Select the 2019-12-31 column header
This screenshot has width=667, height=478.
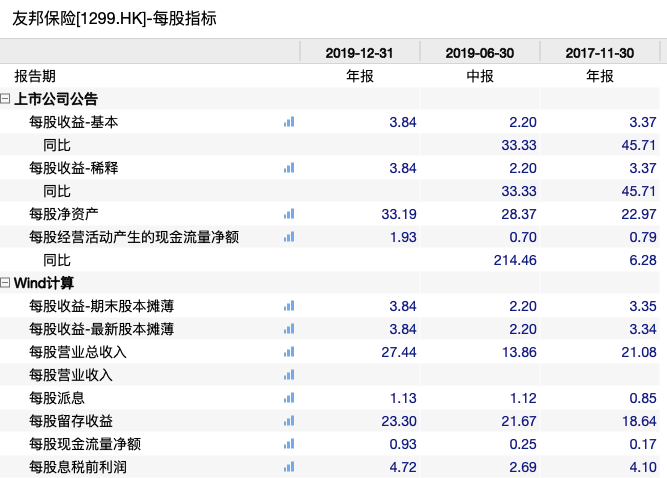(x=359, y=53)
